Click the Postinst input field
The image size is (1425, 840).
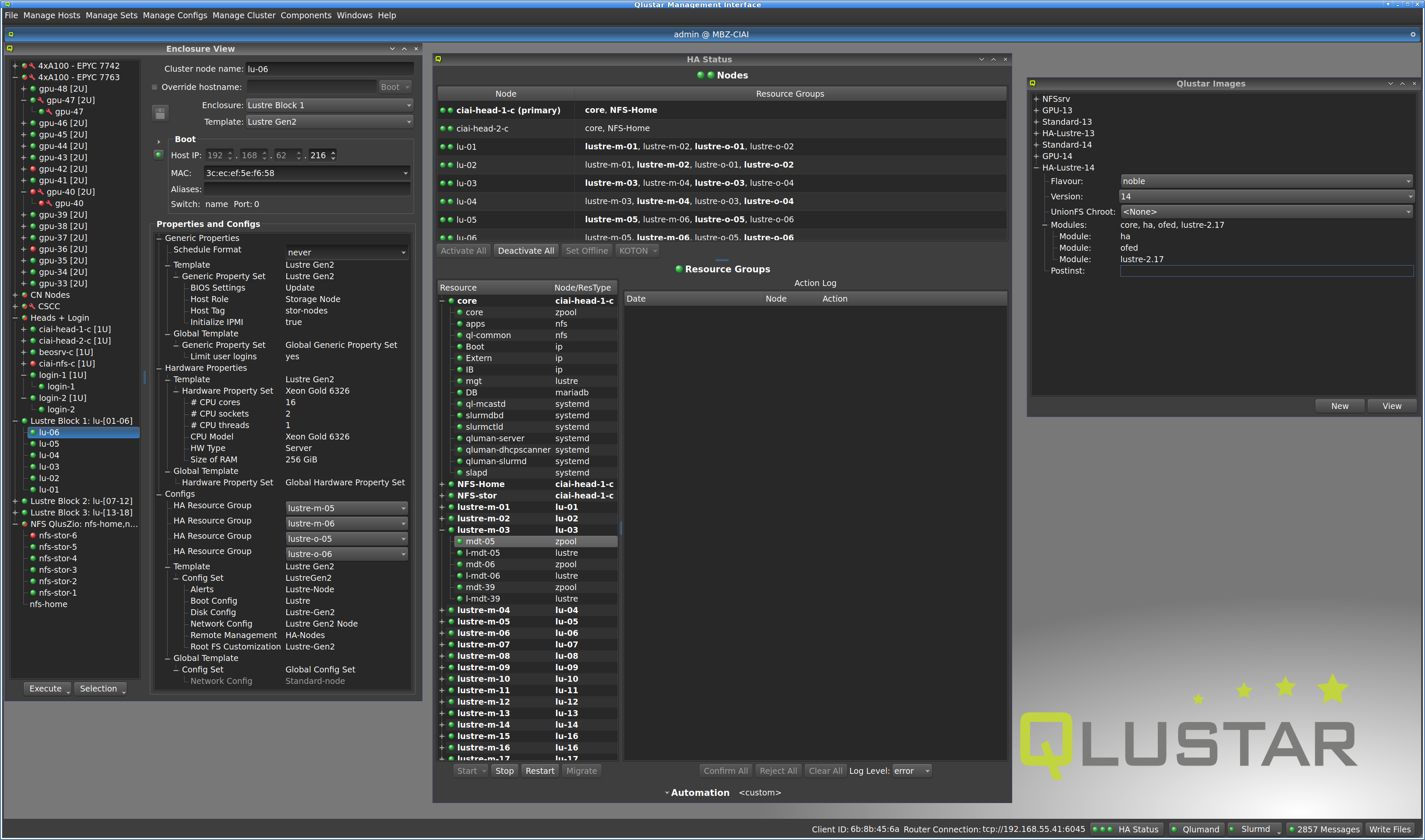pyautogui.click(x=1266, y=271)
